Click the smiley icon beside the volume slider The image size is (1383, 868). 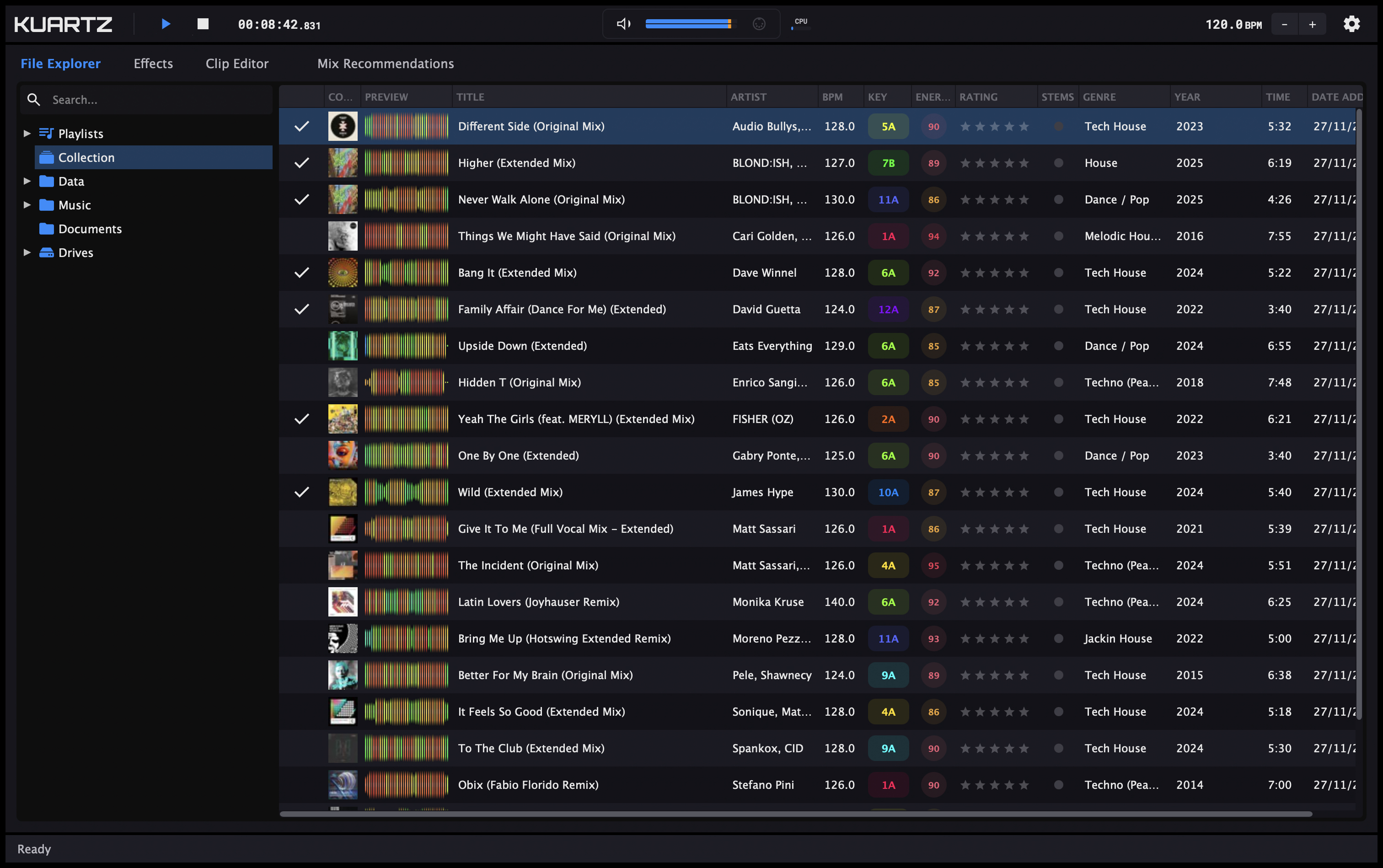pyautogui.click(x=759, y=23)
